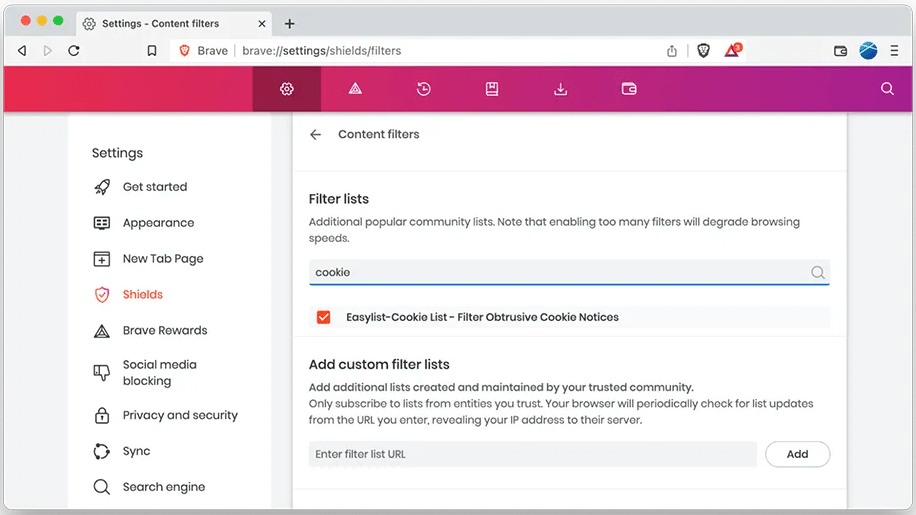
Task: Select Appearance in the settings sidebar
Action: tap(158, 223)
